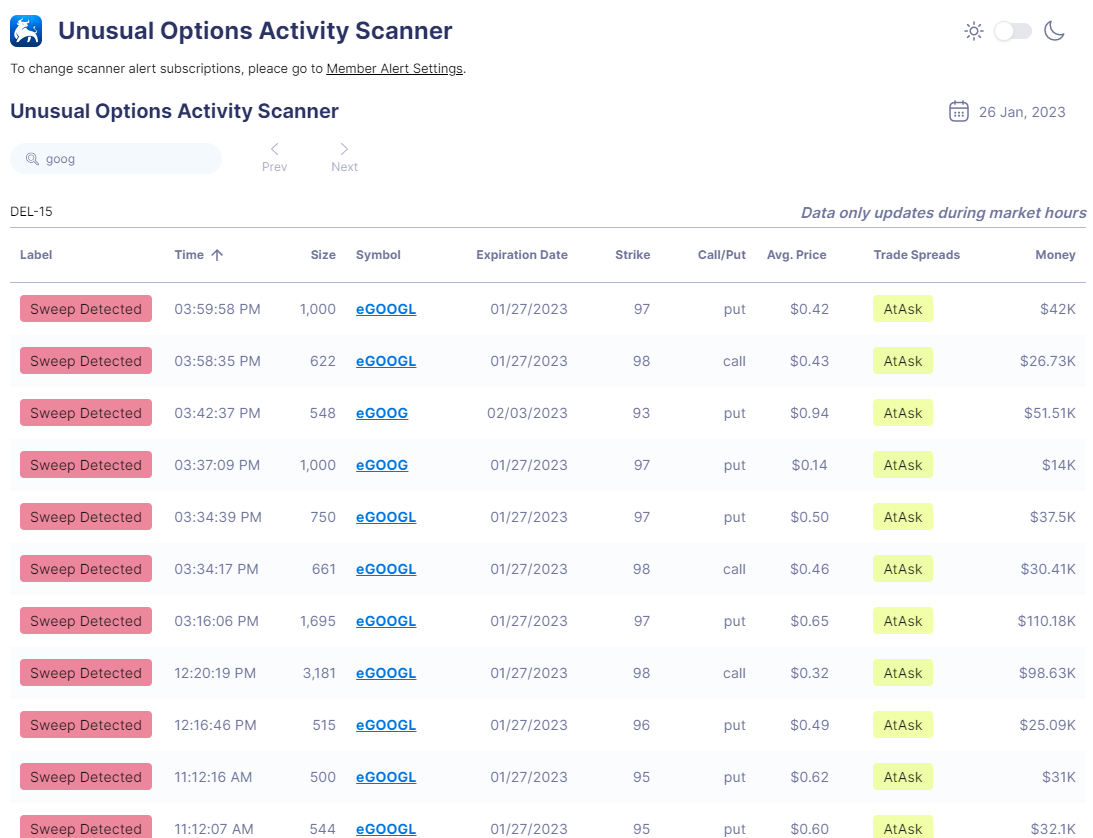This screenshot has height=838, width=1093.
Task: Click the $42K money value
Action: [1057, 309]
